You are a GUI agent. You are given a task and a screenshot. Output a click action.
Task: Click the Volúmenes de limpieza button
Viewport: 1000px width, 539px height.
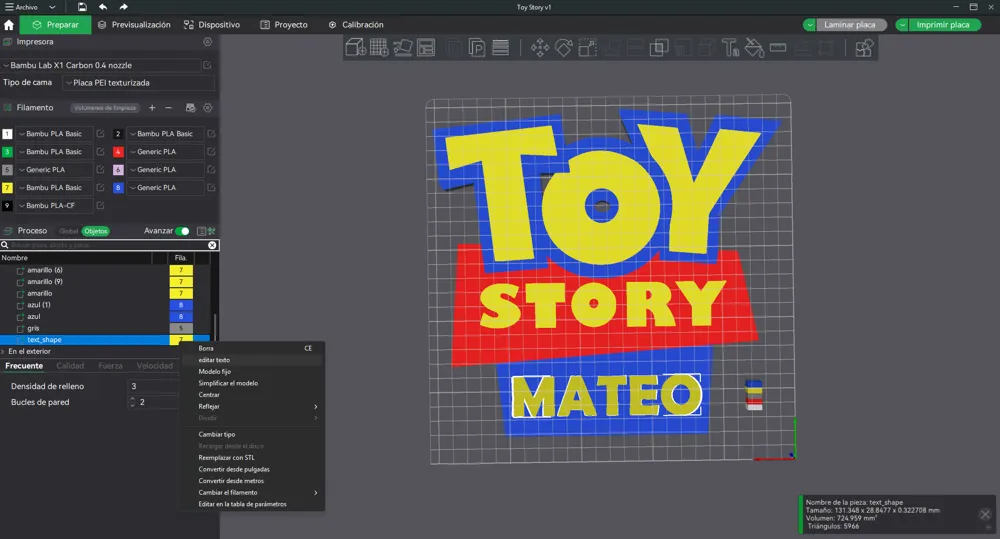click(x=105, y=108)
